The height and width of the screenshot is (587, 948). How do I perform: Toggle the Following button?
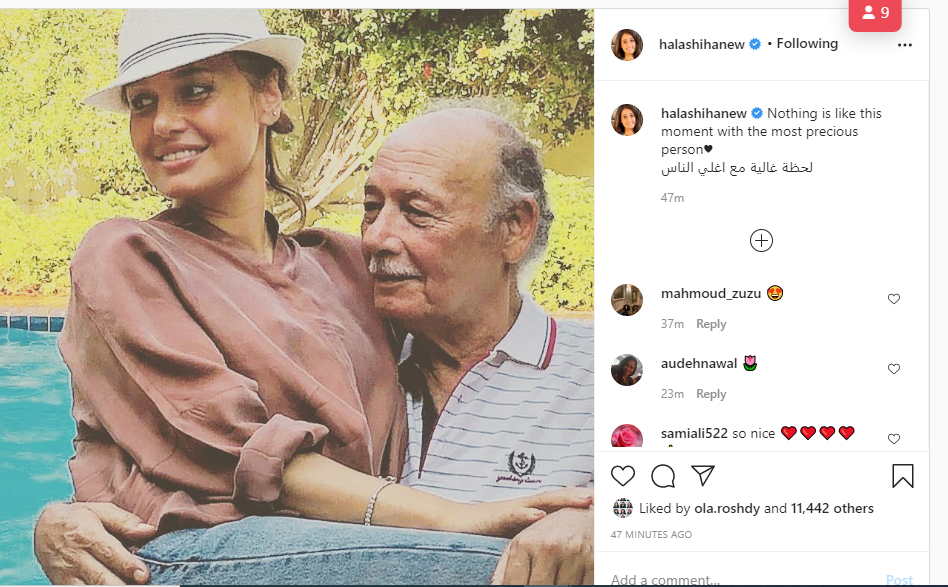[x=807, y=44]
